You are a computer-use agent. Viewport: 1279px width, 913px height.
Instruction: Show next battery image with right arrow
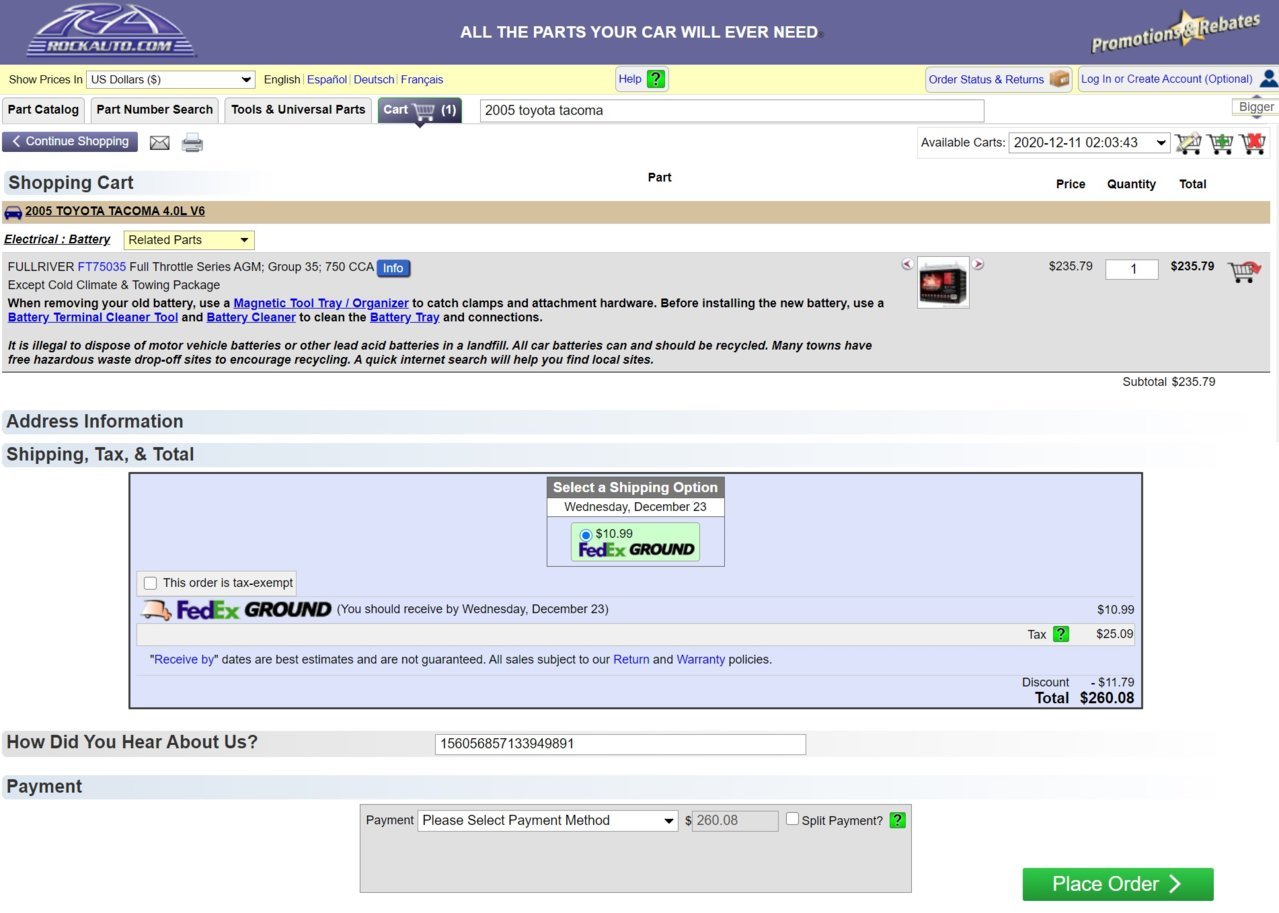pyautogui.click(x=978, y=264)
